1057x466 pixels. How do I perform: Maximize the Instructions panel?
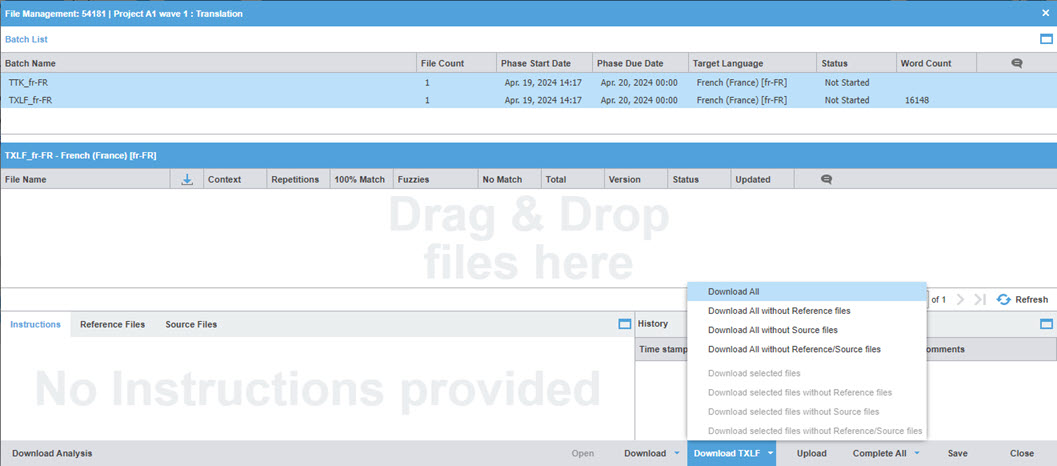coord(624,324)
